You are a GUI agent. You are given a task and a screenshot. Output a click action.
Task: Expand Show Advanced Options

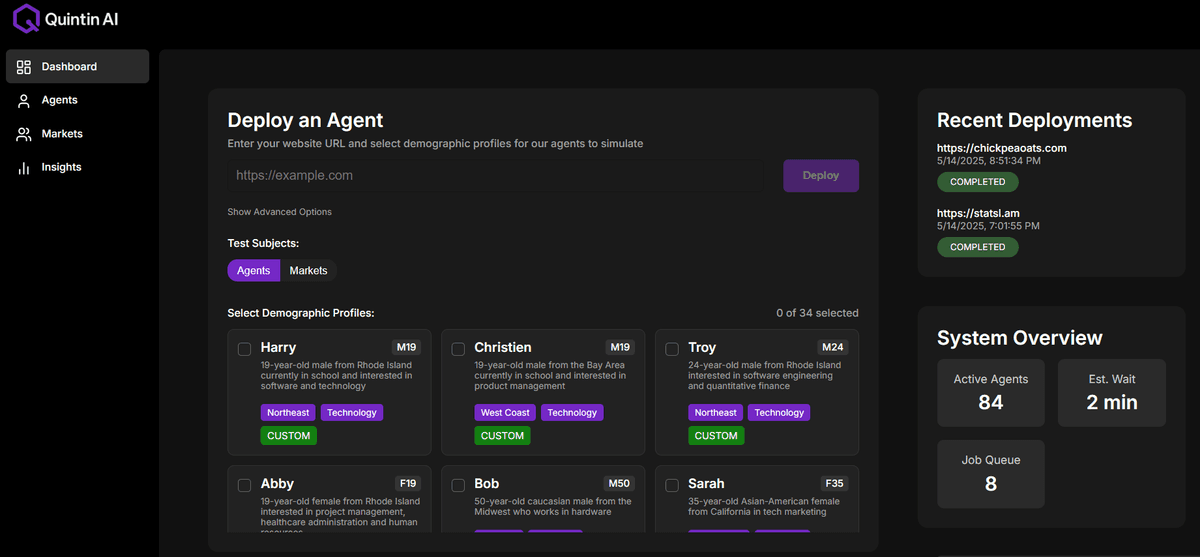[x=279, y=212]
